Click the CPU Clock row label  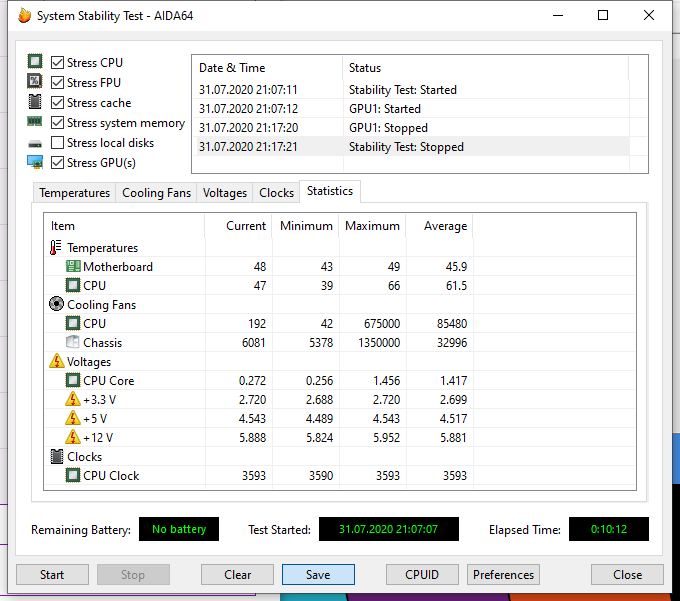(x=111, y=476)
